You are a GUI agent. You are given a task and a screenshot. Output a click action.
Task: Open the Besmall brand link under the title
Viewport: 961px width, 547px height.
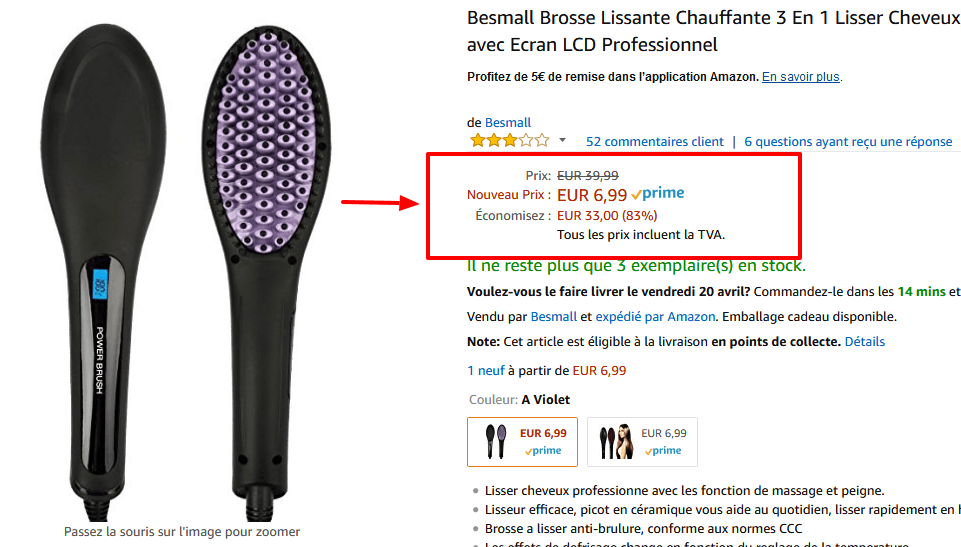coord(508,123)
